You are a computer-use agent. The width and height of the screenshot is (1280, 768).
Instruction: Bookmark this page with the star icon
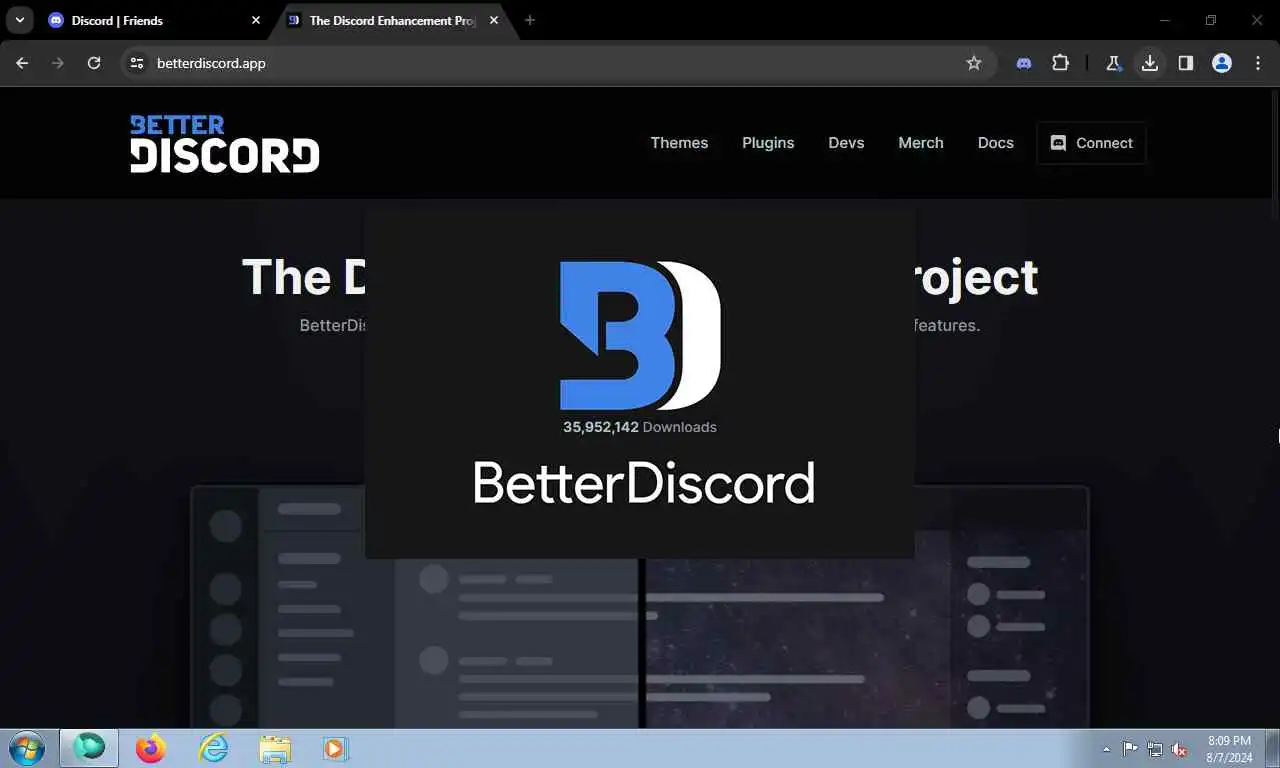pyautogui.click(x=974, y=63)
